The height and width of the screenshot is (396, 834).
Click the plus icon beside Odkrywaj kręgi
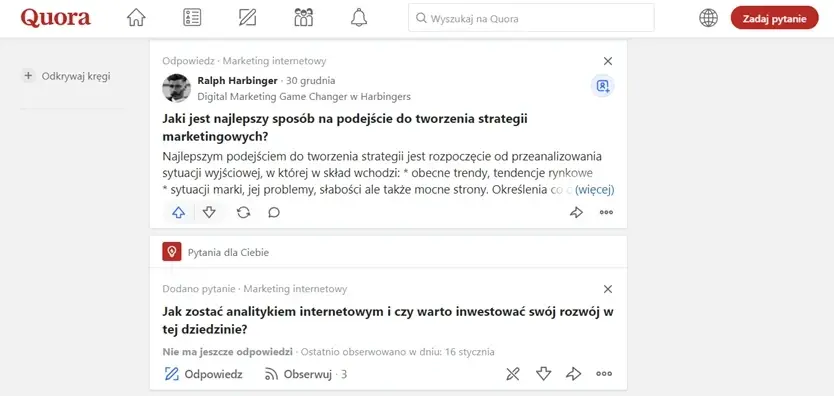tap(28, 76)
